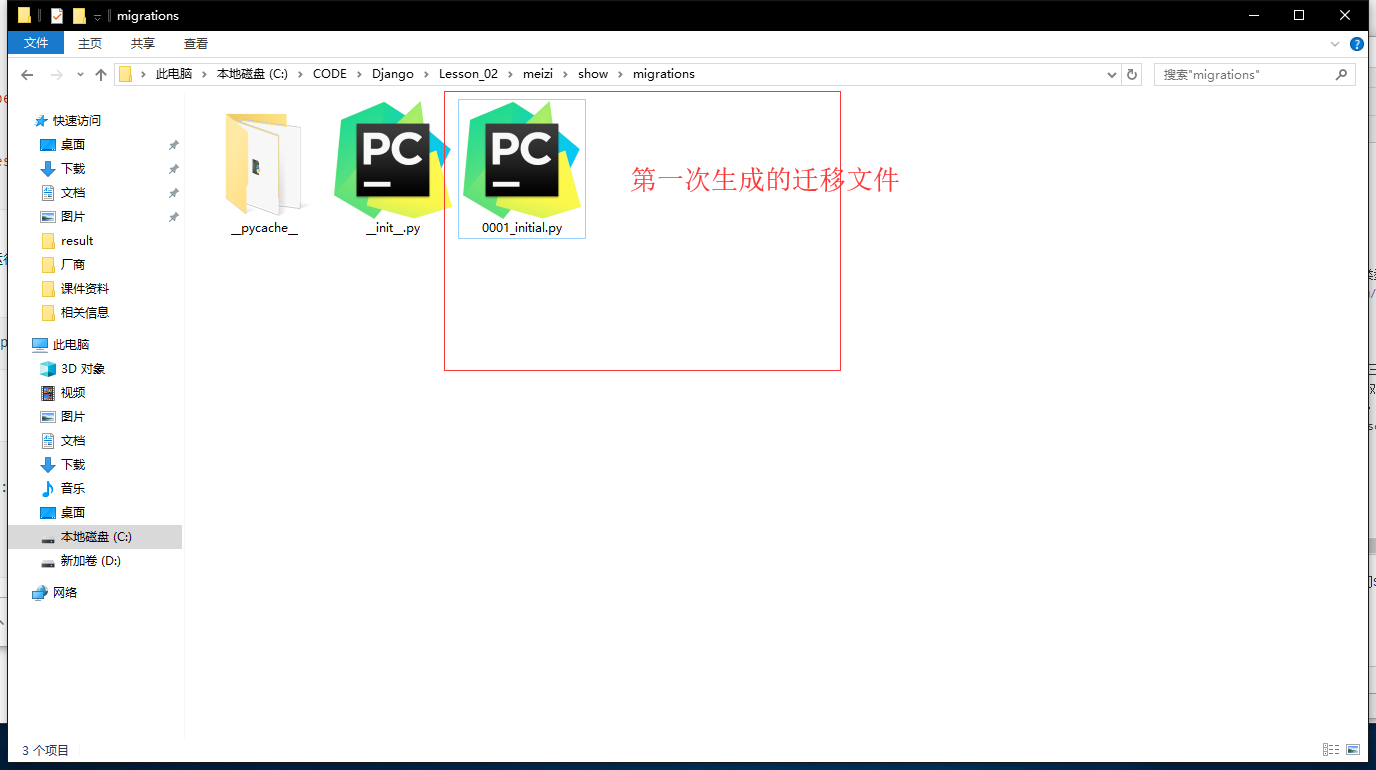
Task: Click the 0001_initial.py file name label
Action: [522, 228]
